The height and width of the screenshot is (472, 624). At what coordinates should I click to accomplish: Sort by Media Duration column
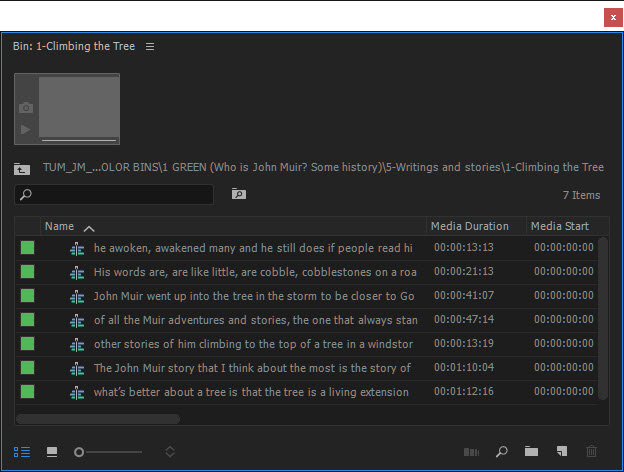[x=470, y=226]
